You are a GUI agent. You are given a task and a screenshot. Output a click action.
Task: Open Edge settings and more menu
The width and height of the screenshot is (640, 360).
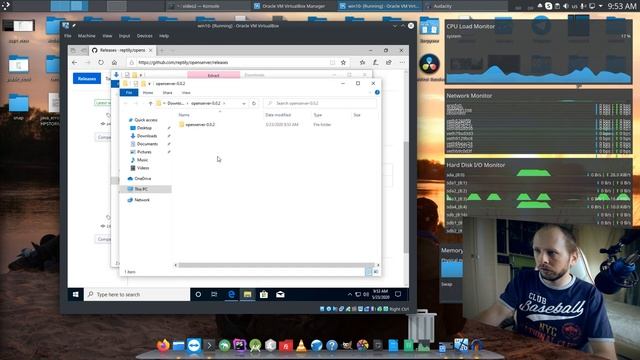pyautogui.click(x=402, y=62)
